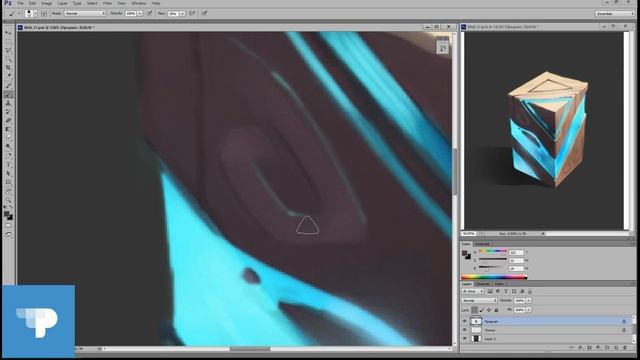
Task: Change screen mode from toolbox
Action: coord(8,234)
